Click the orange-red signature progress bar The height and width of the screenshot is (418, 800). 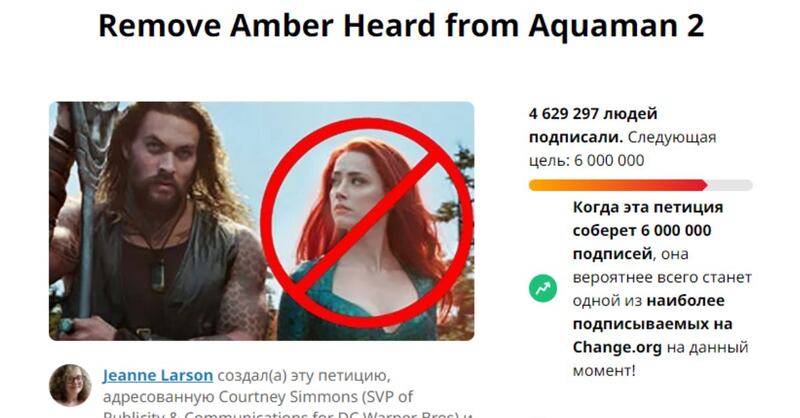[x=618, y=185]
